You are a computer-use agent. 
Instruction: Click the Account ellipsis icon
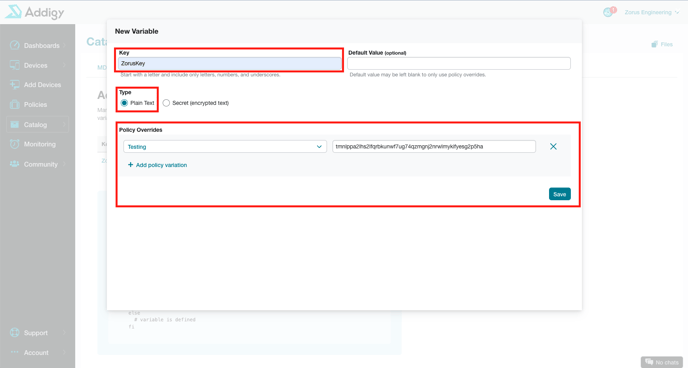point(14,352)
